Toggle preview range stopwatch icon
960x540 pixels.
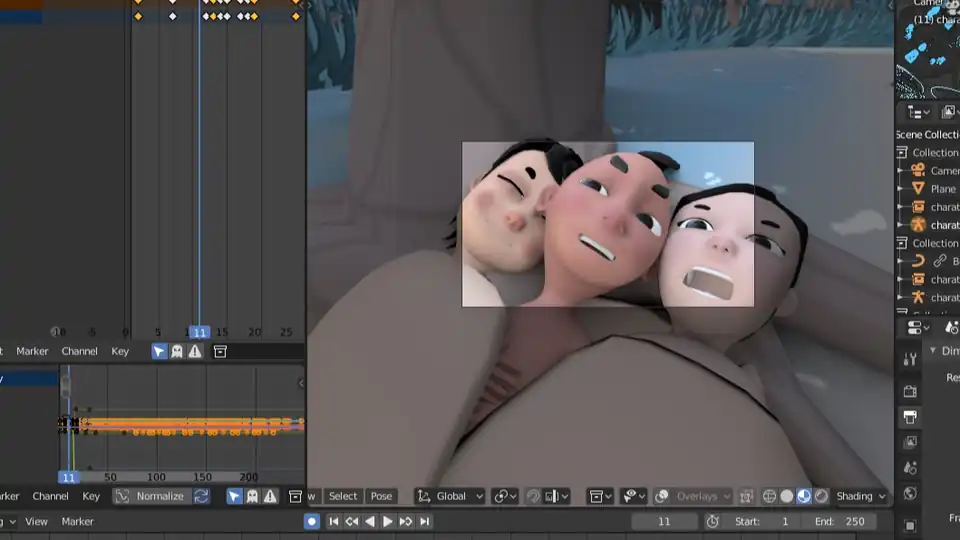712,522
